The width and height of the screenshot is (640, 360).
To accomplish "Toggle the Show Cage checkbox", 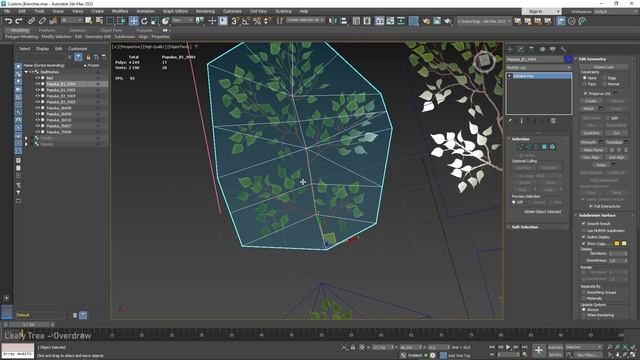I will [x=584, y=244].
